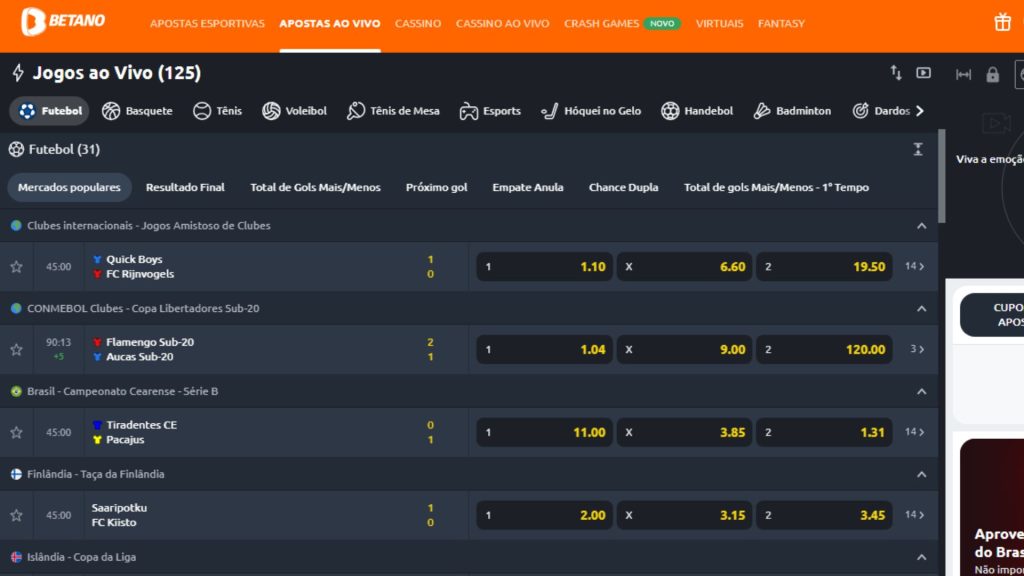Select the Chance Dupla market tab
This screenshot has height=576, width=1024.
point(623,187)
